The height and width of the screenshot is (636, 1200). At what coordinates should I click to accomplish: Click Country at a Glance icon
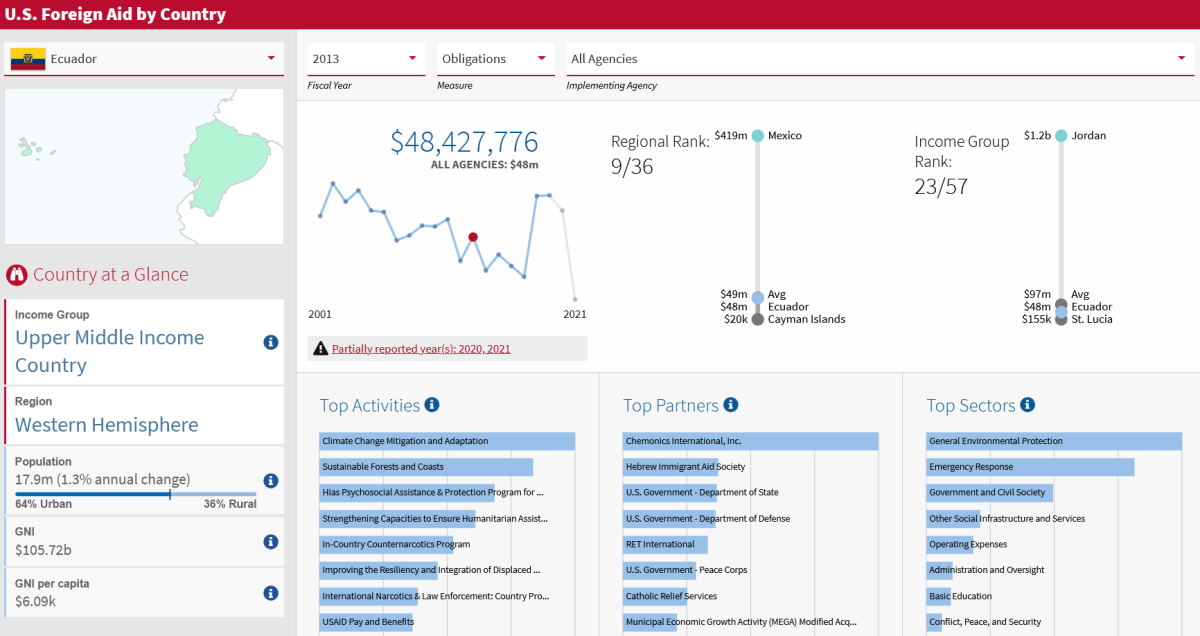(16, 275)
